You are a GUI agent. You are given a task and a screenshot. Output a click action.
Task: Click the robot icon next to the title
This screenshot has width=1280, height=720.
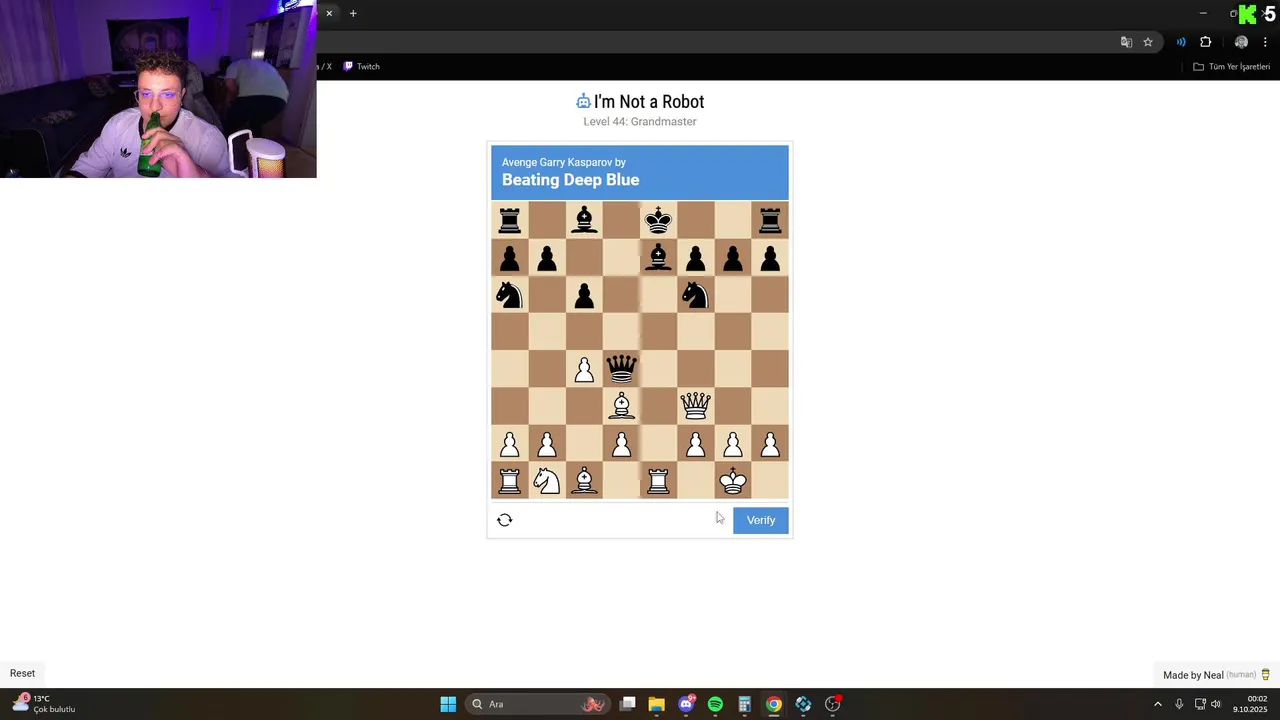[x=583, y=101]
